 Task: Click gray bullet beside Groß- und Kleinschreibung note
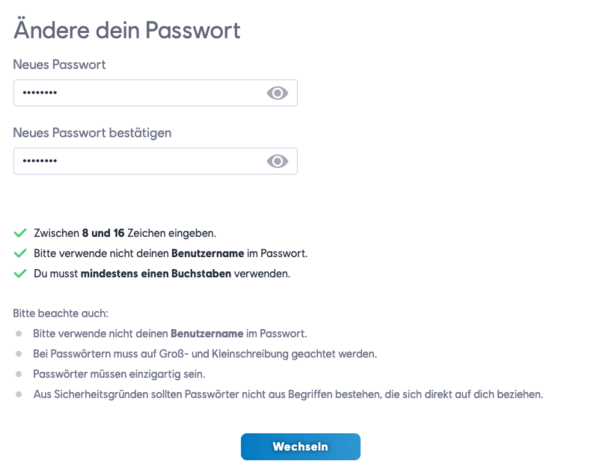pos(18,354)
